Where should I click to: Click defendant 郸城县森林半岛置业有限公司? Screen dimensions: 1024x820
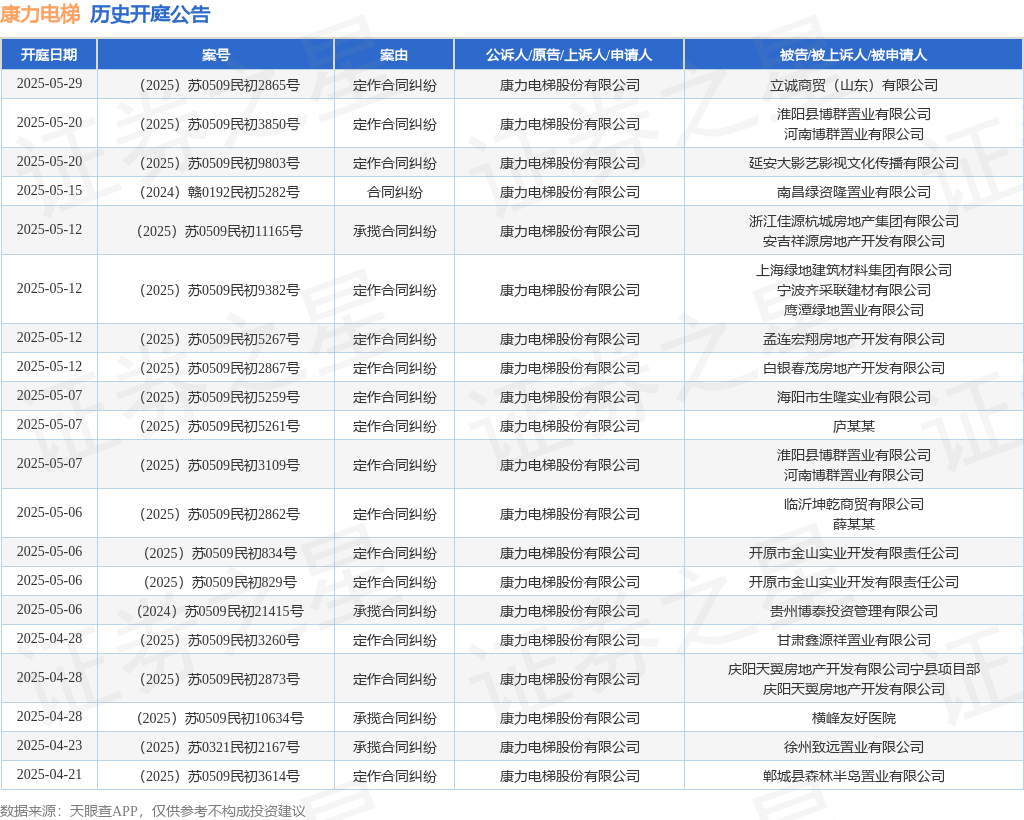[x=854, y=776]
